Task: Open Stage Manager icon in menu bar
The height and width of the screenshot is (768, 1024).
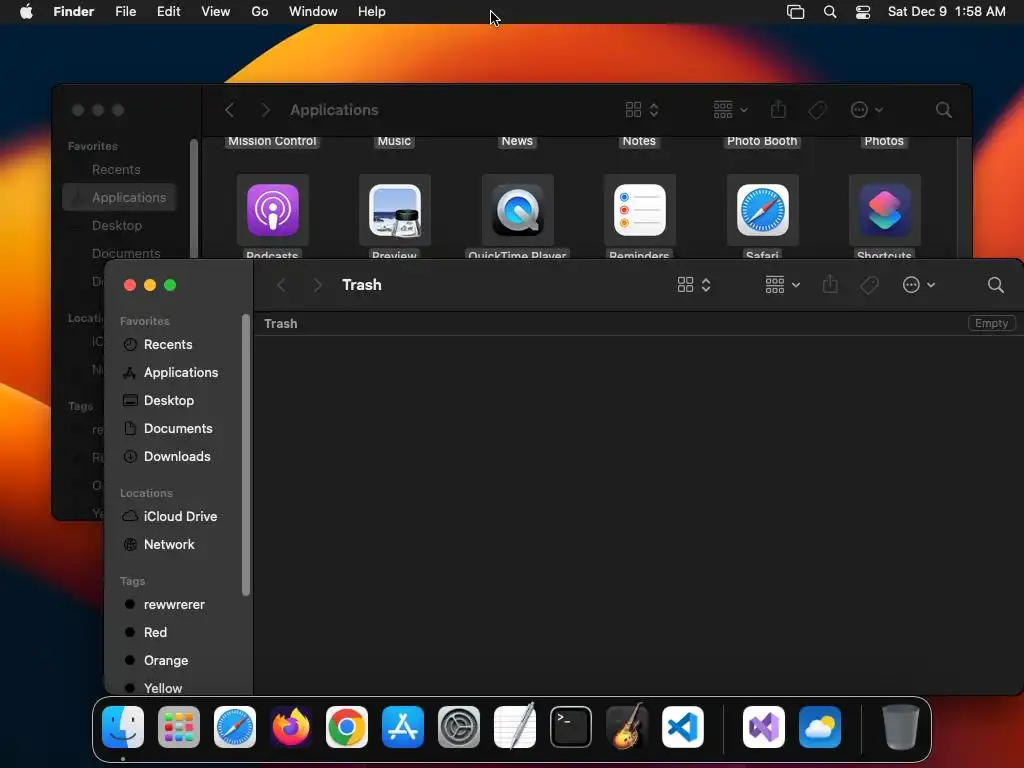Action: point(795,12)
